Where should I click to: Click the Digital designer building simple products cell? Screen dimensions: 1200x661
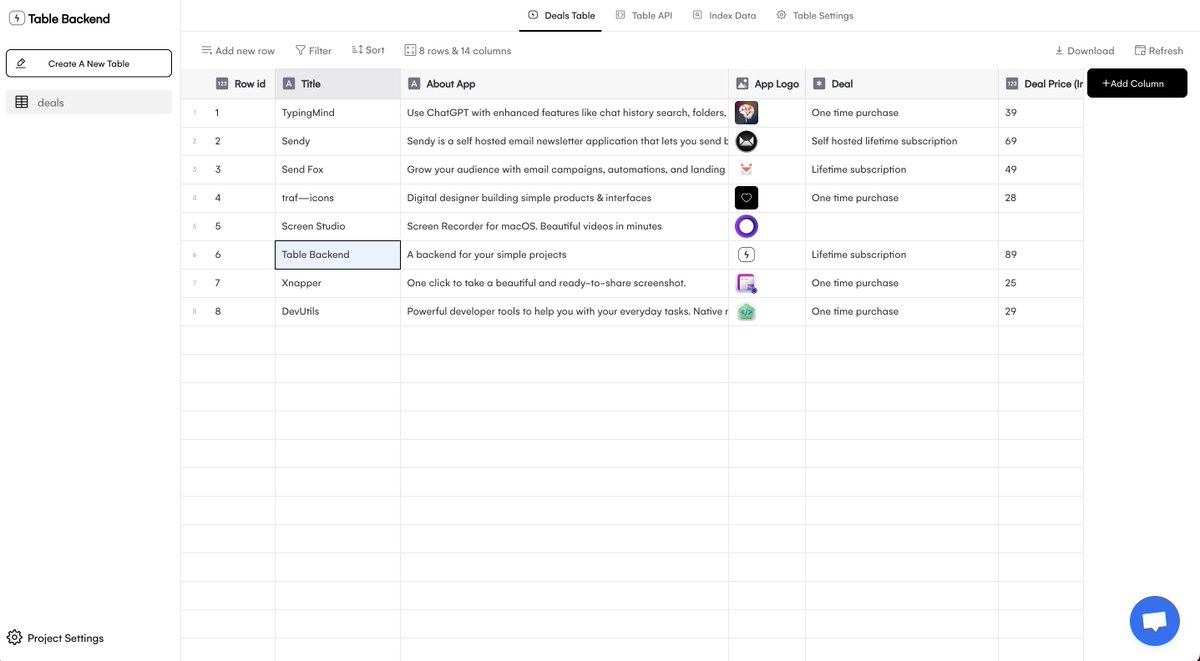pos(565,198)
